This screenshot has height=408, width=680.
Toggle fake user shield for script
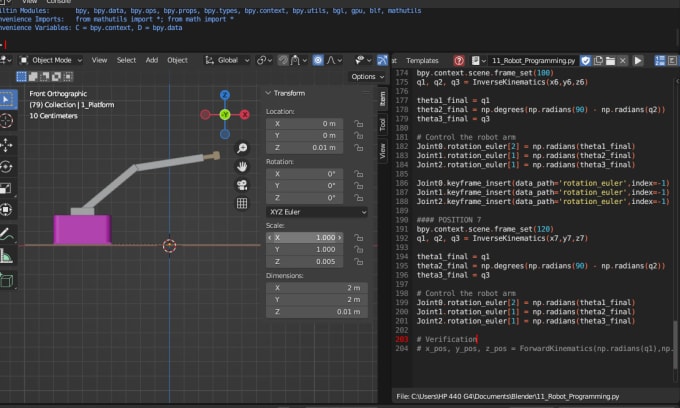[585, 60]
